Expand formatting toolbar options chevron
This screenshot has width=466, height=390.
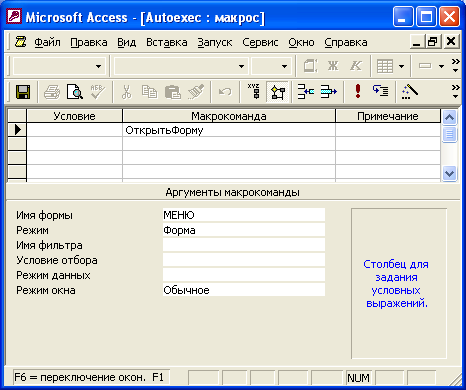[x=455, y=66]
